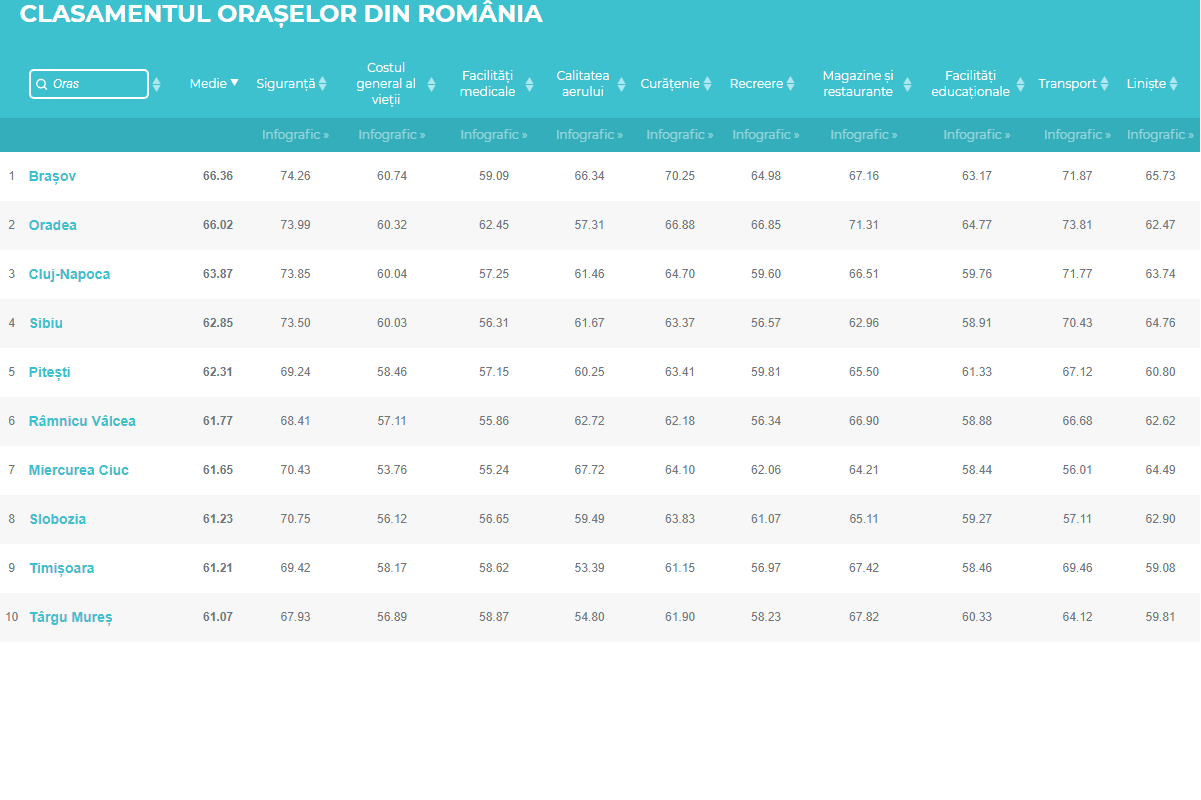Select Miercurea Ciuc air quality 67.72
1201x800 pixels.
(x=589, y=470)
